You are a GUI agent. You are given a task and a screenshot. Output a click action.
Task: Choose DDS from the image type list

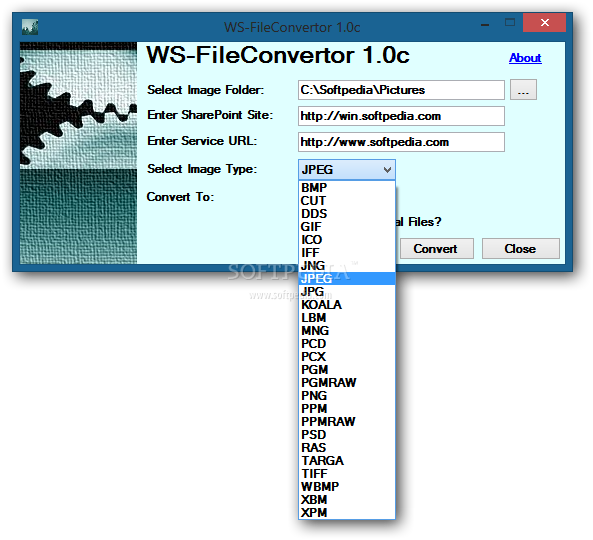347,214
